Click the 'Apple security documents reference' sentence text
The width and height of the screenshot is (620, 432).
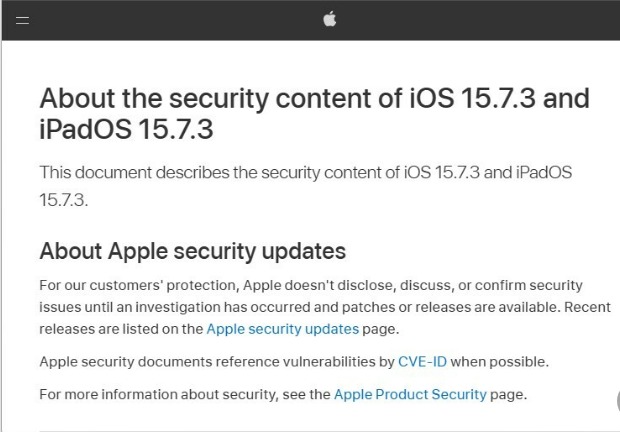click(217, 361)
